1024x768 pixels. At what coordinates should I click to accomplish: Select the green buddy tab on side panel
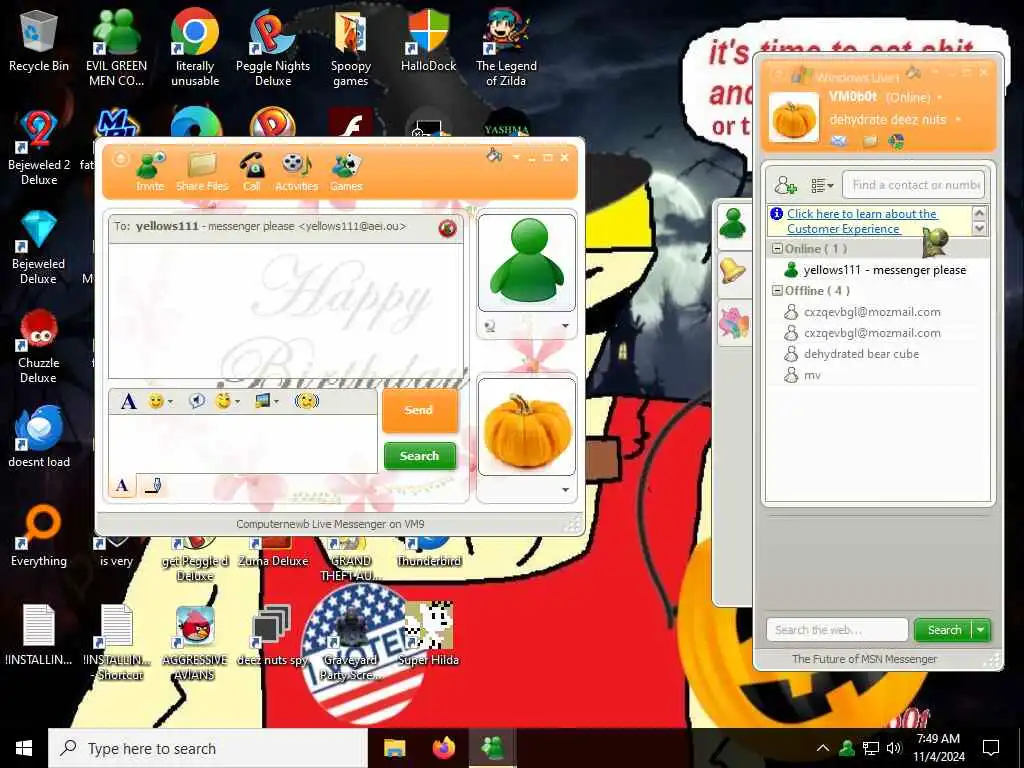[x=733, y=224]
